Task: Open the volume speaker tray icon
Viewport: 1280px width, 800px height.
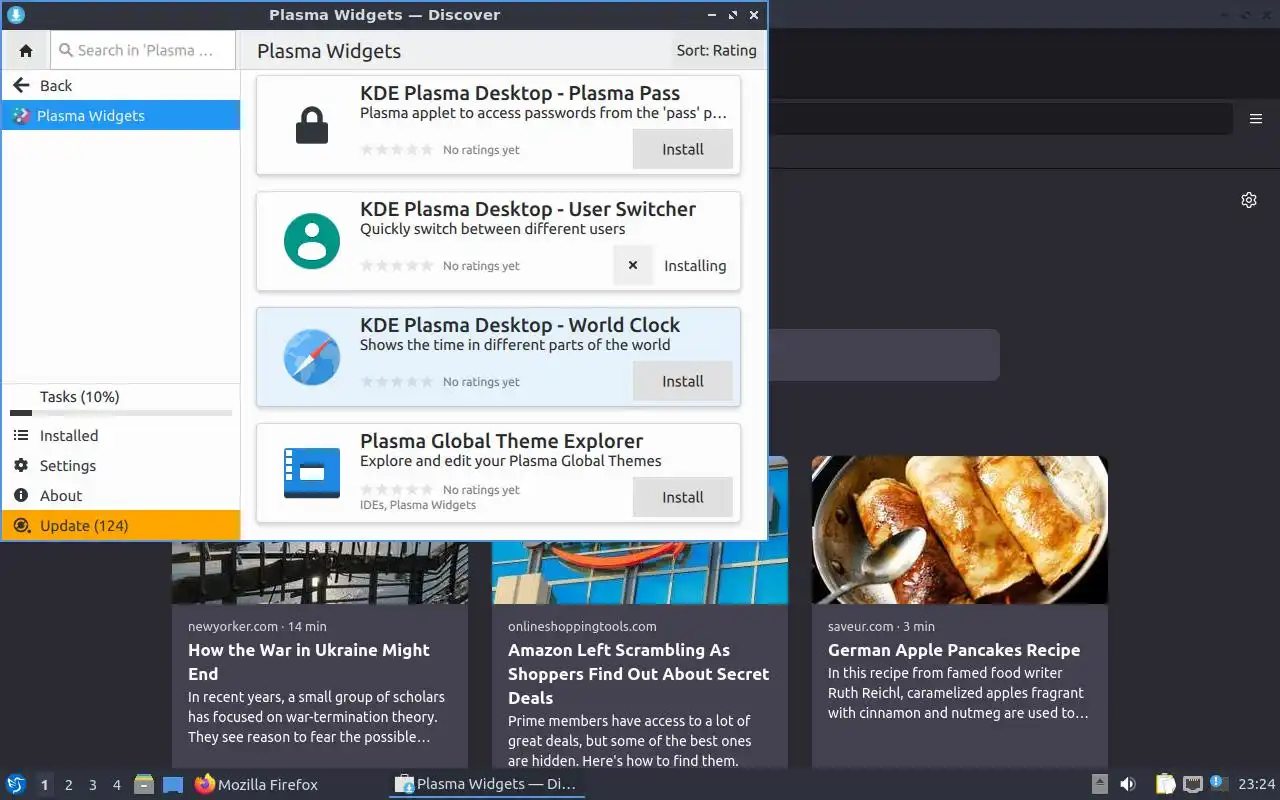Action: (x=1128, y=784)
